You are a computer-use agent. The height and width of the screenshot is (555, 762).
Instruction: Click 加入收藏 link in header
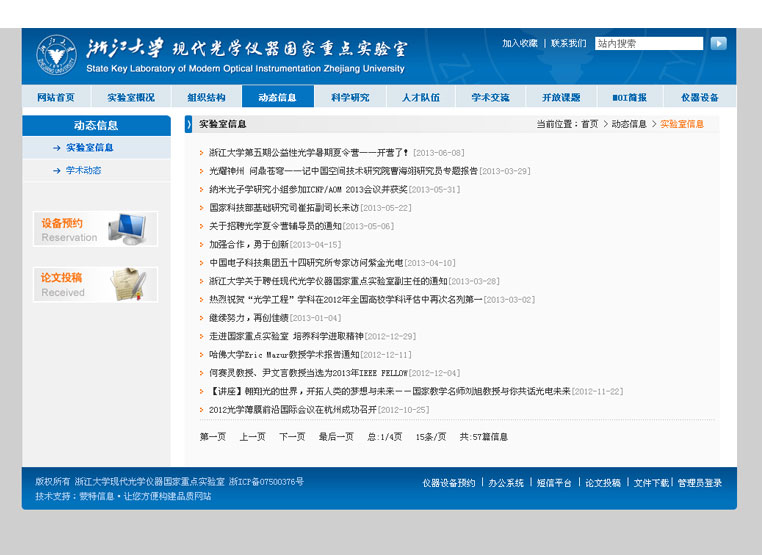click(x=520, y=44)
